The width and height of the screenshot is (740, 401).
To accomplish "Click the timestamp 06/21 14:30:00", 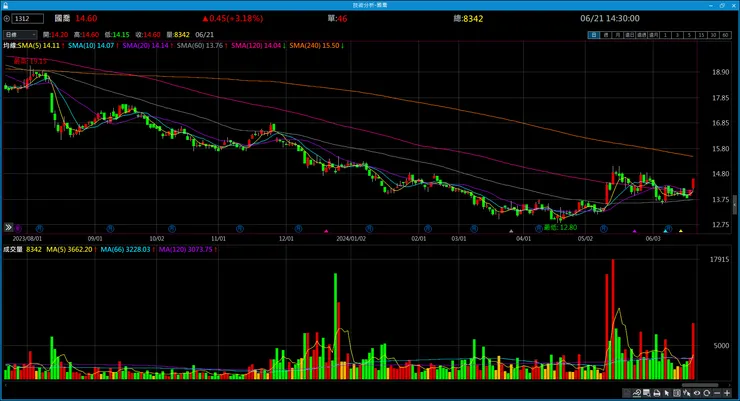I will tap(610, 18).
